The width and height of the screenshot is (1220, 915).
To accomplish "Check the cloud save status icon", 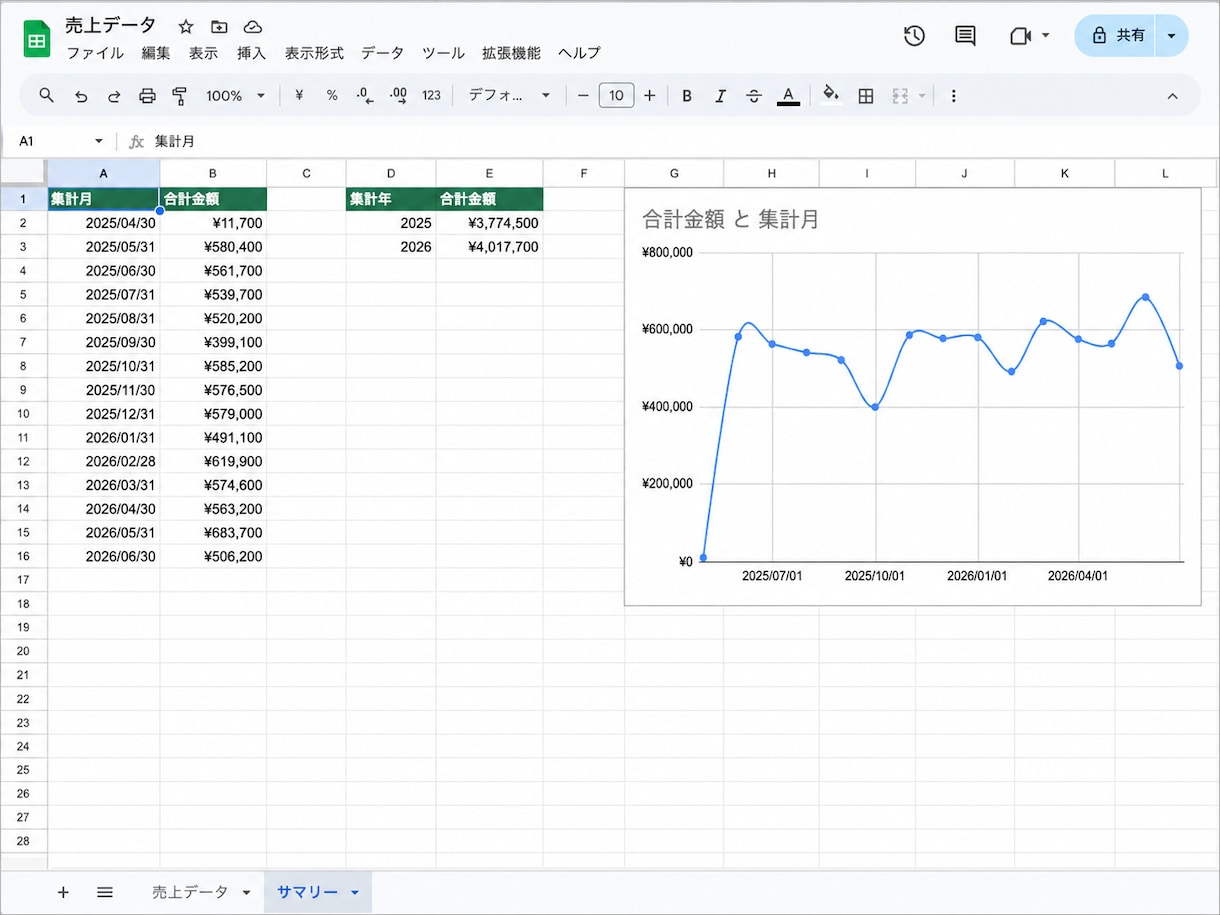I will (253, 27).
